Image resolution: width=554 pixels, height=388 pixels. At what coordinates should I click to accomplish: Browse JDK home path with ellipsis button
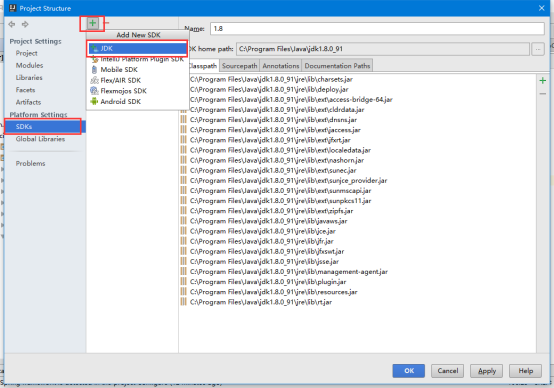pyautogui.click(x=538, y=49)
